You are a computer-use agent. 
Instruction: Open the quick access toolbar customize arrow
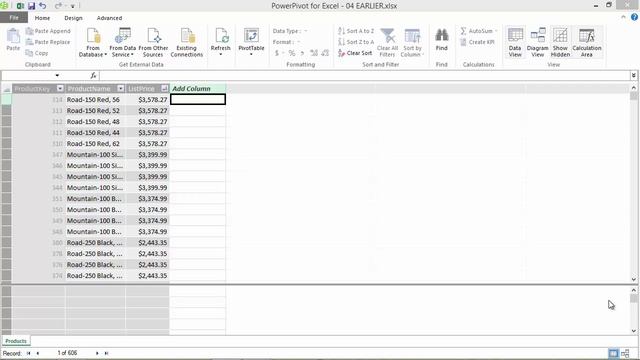(73, 6)
